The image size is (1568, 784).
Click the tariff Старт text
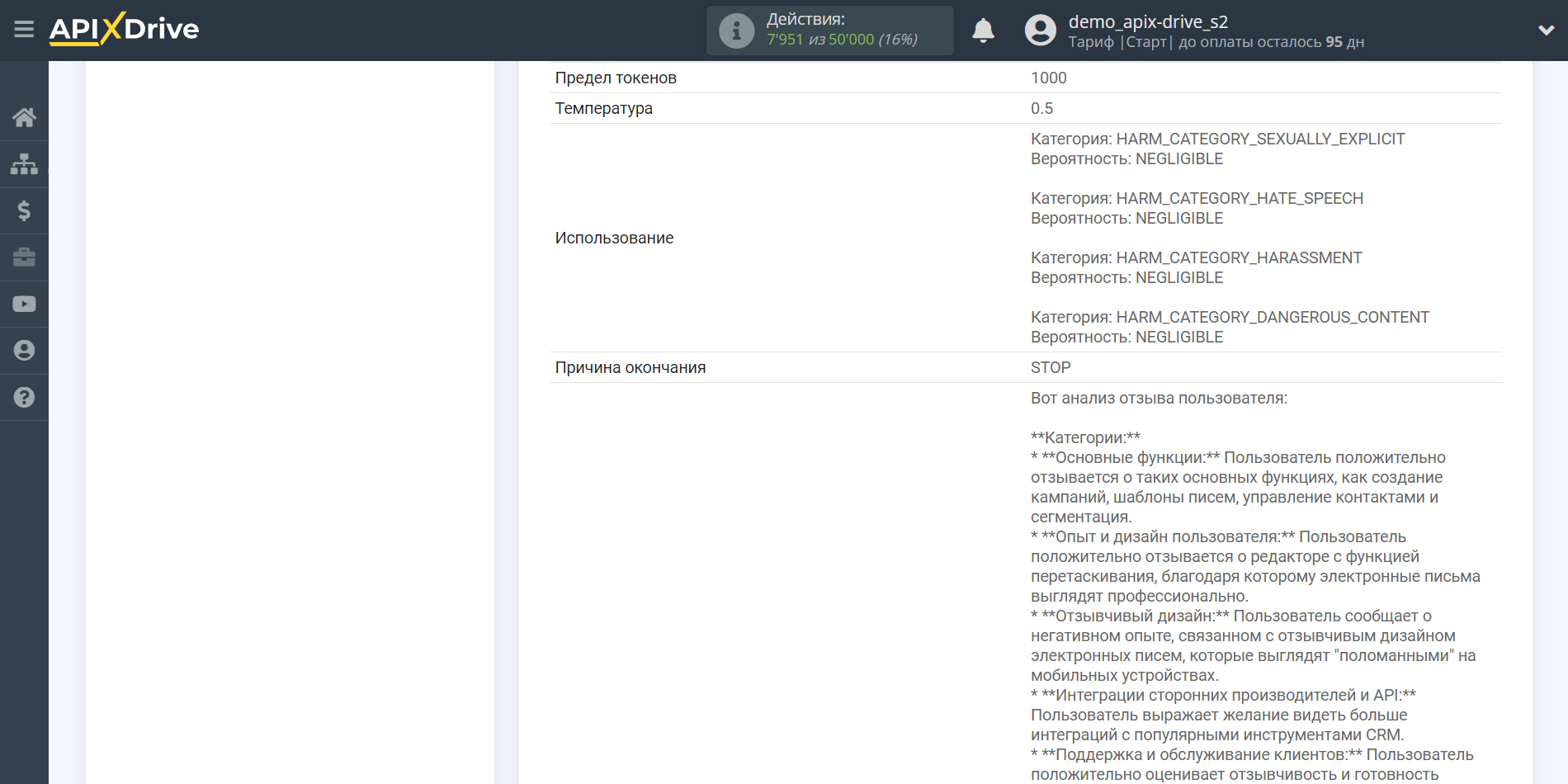click(x=1146, y=42)
